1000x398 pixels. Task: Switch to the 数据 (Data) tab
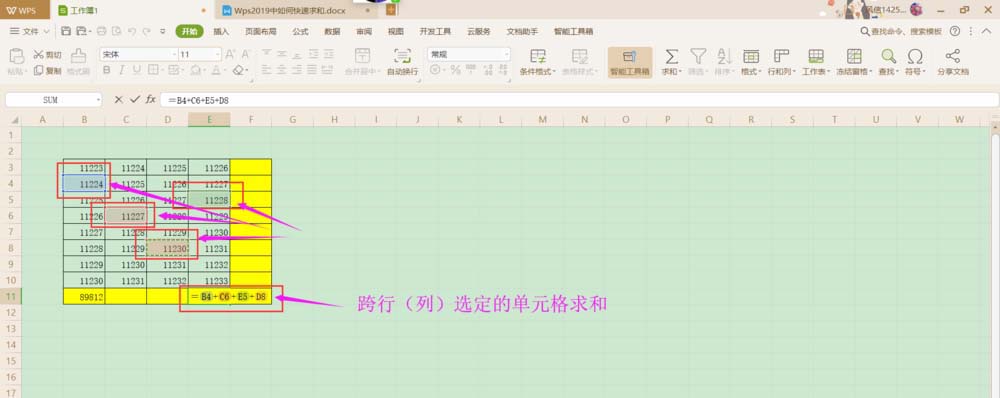[332, 31]
